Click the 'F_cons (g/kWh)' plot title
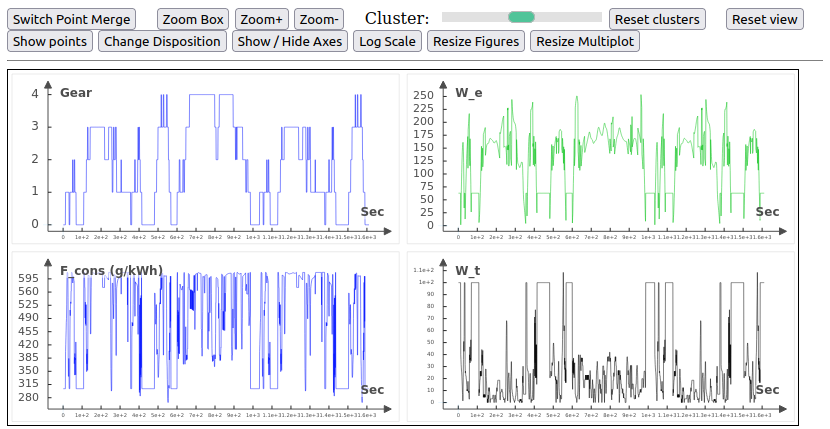Viewport: 830px width, 429px height. pyautogui.click(x=111, y=271)
